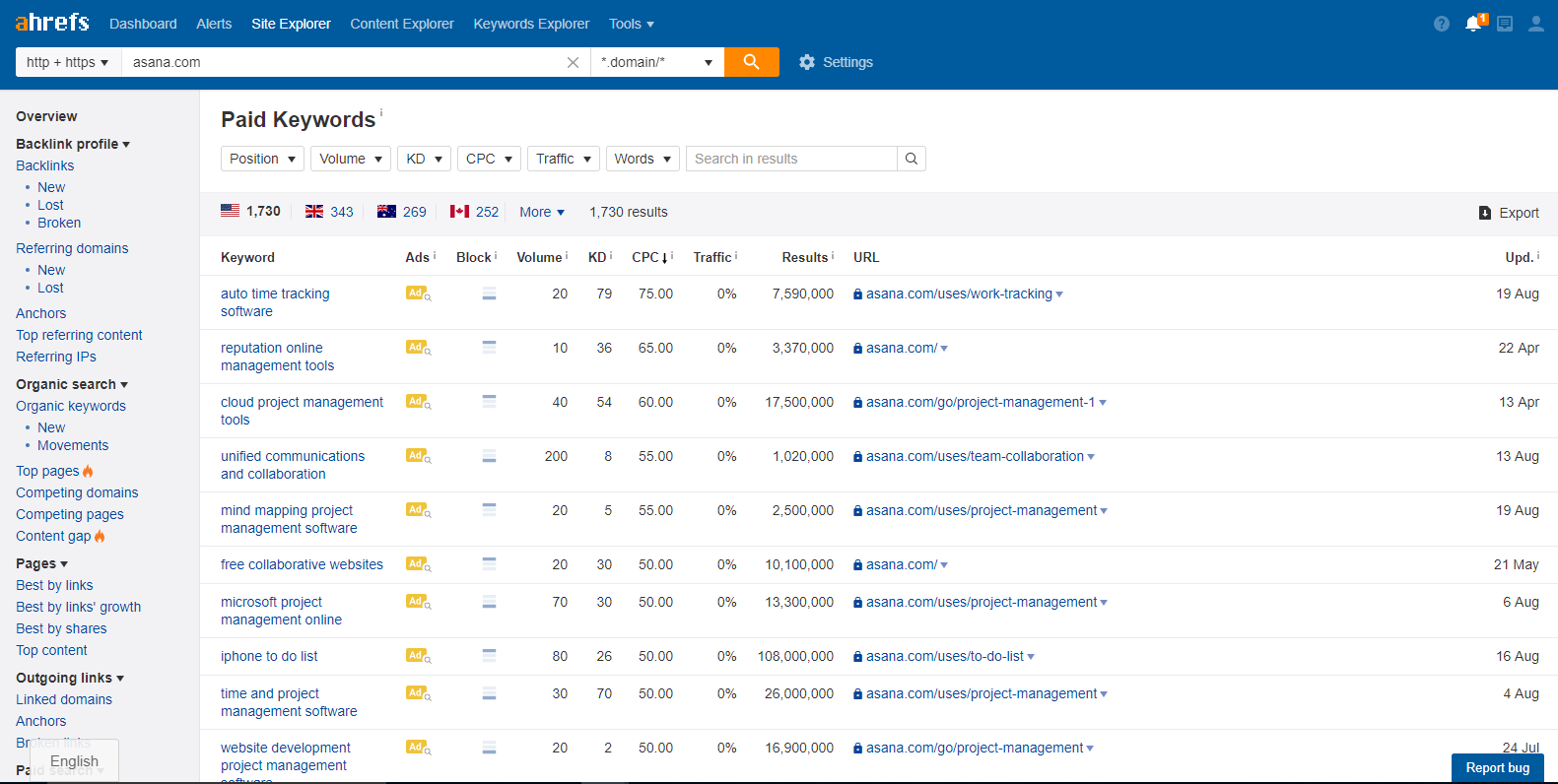
Task: Open Block SERP icon for auto time tracking
Action: 489,294
